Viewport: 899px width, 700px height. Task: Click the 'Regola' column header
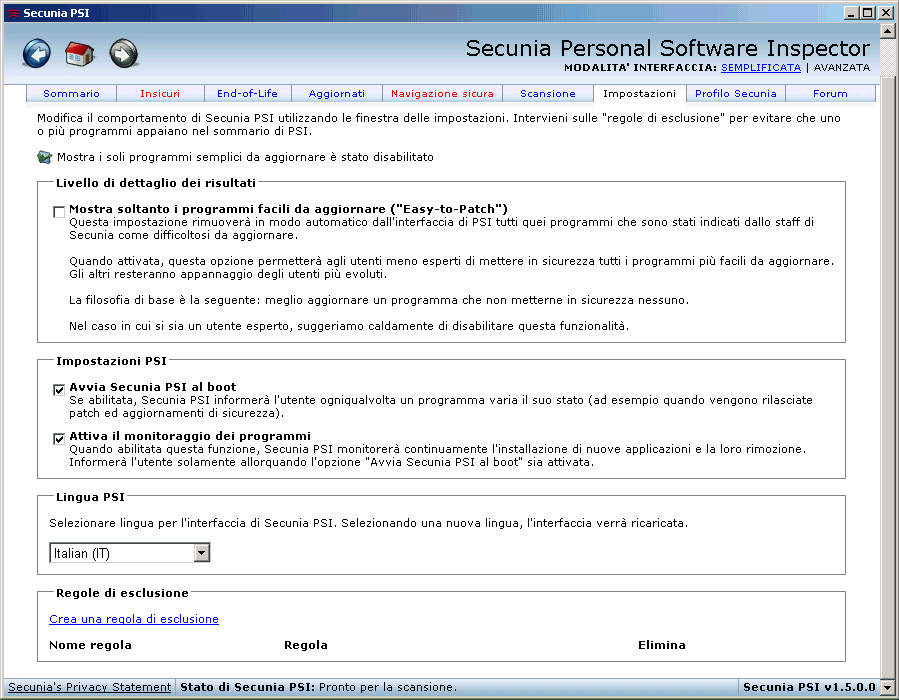click(306, 645)
